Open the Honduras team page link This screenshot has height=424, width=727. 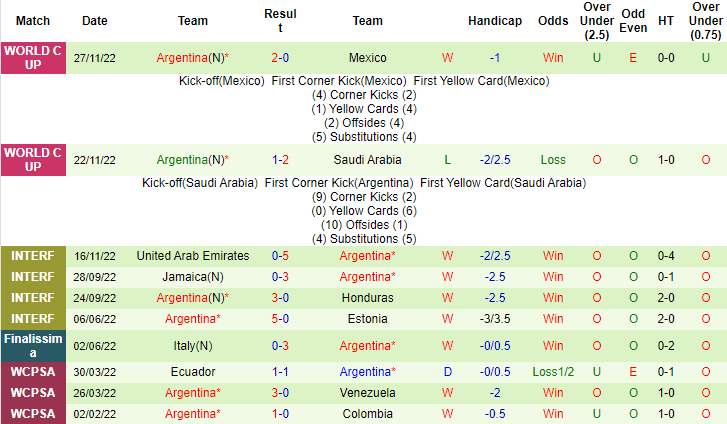pos(367,298)
